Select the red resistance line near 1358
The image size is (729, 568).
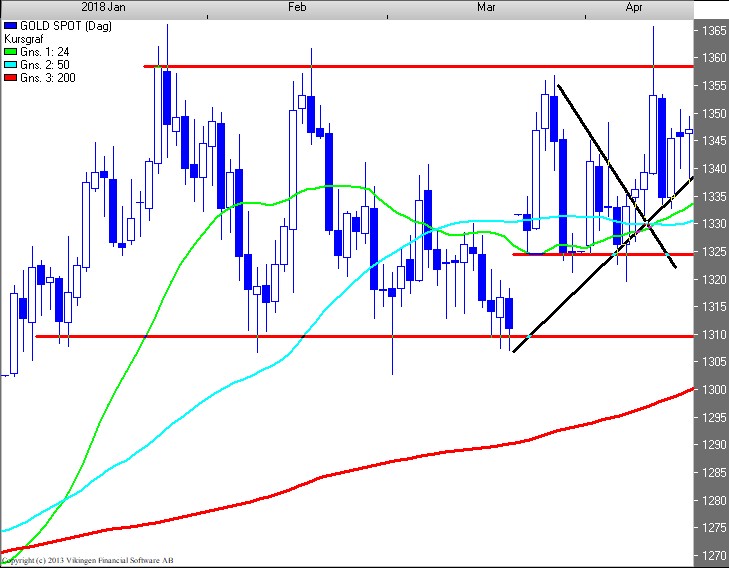(418, 66)
